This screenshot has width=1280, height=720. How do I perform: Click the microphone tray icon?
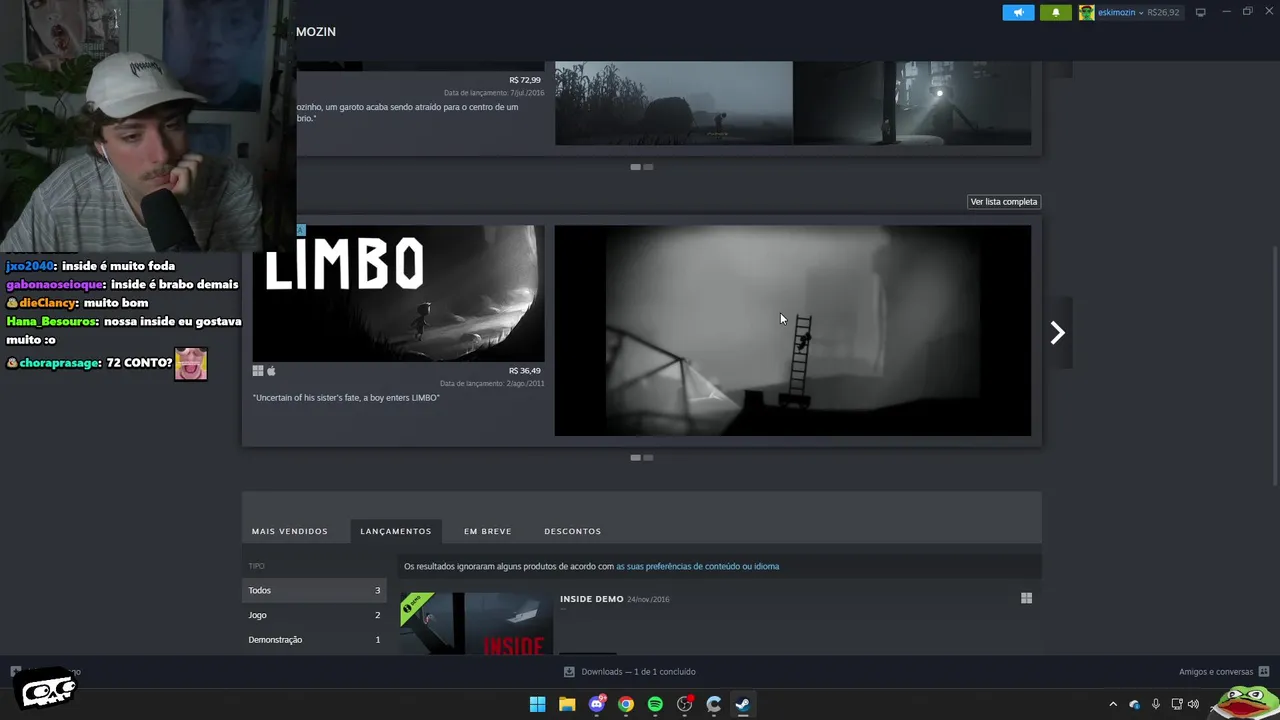(1156, 704)
